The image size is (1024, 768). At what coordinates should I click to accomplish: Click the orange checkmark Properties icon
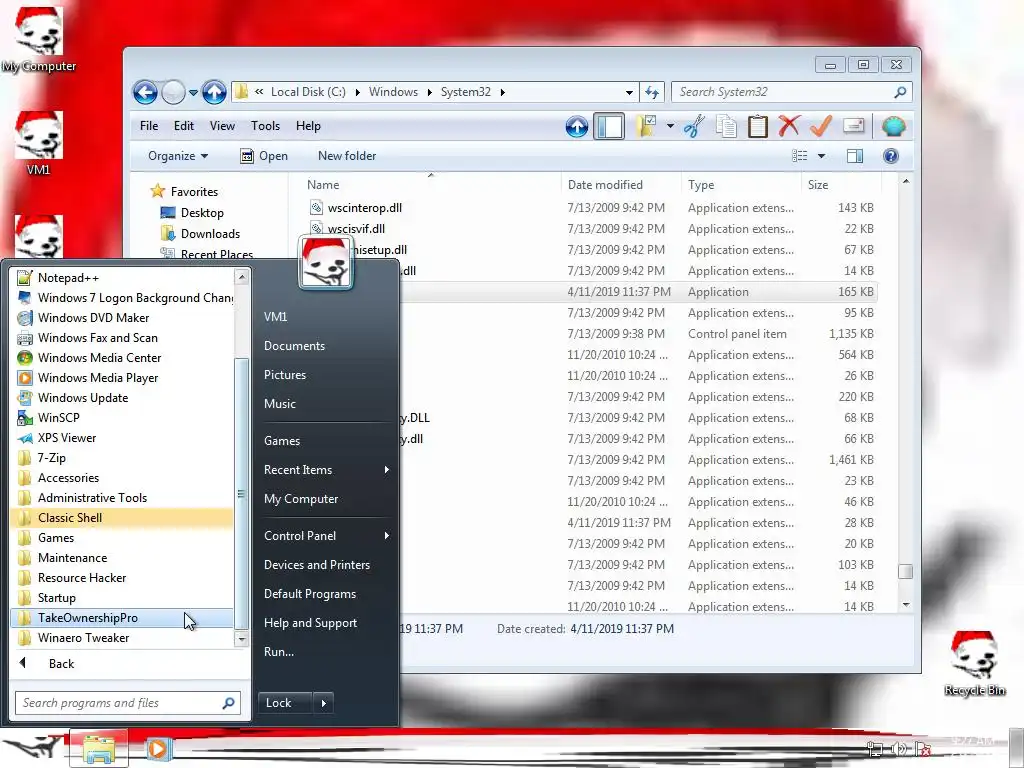[821, 126]
